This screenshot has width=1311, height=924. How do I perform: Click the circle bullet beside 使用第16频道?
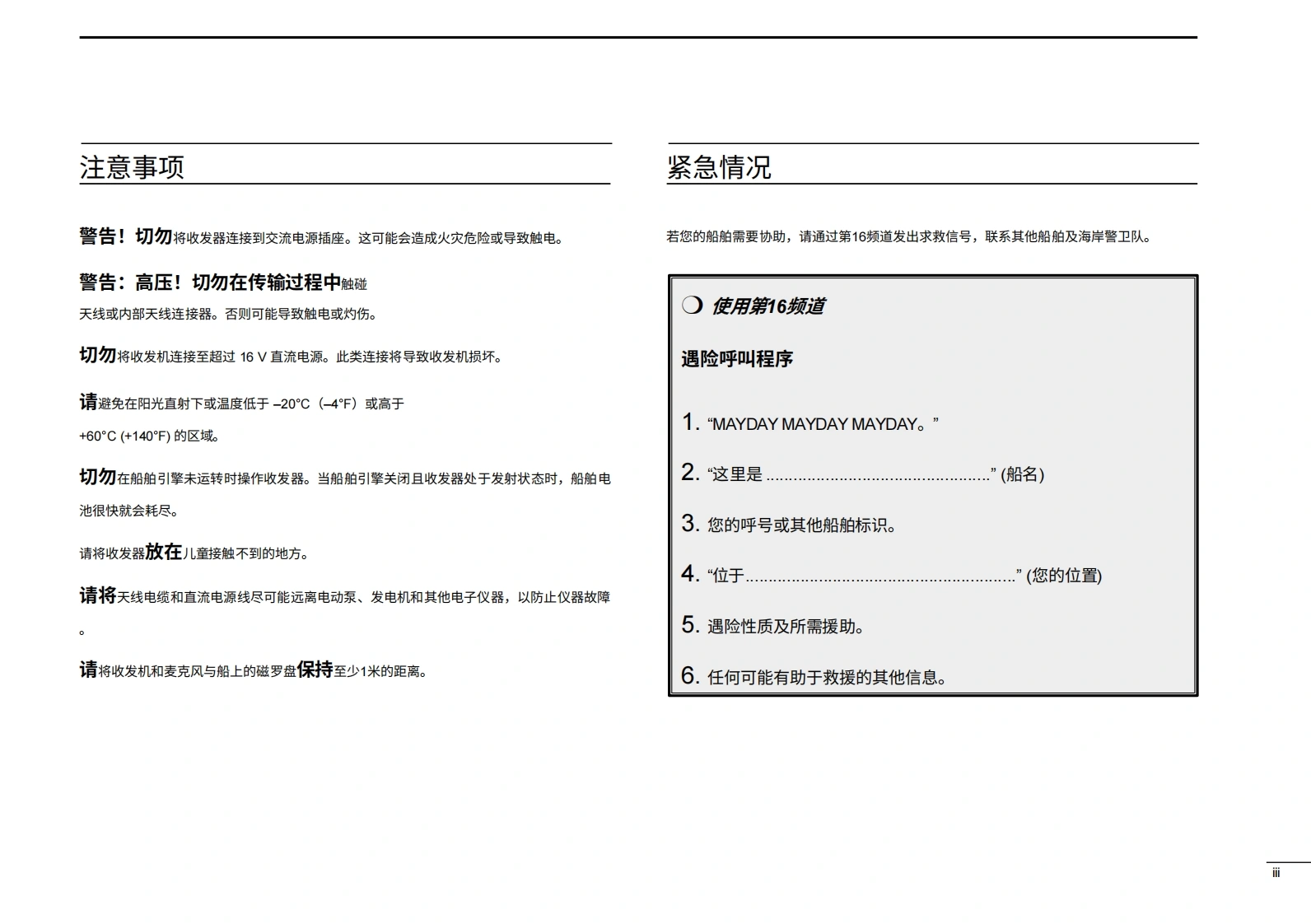[692, 306]
